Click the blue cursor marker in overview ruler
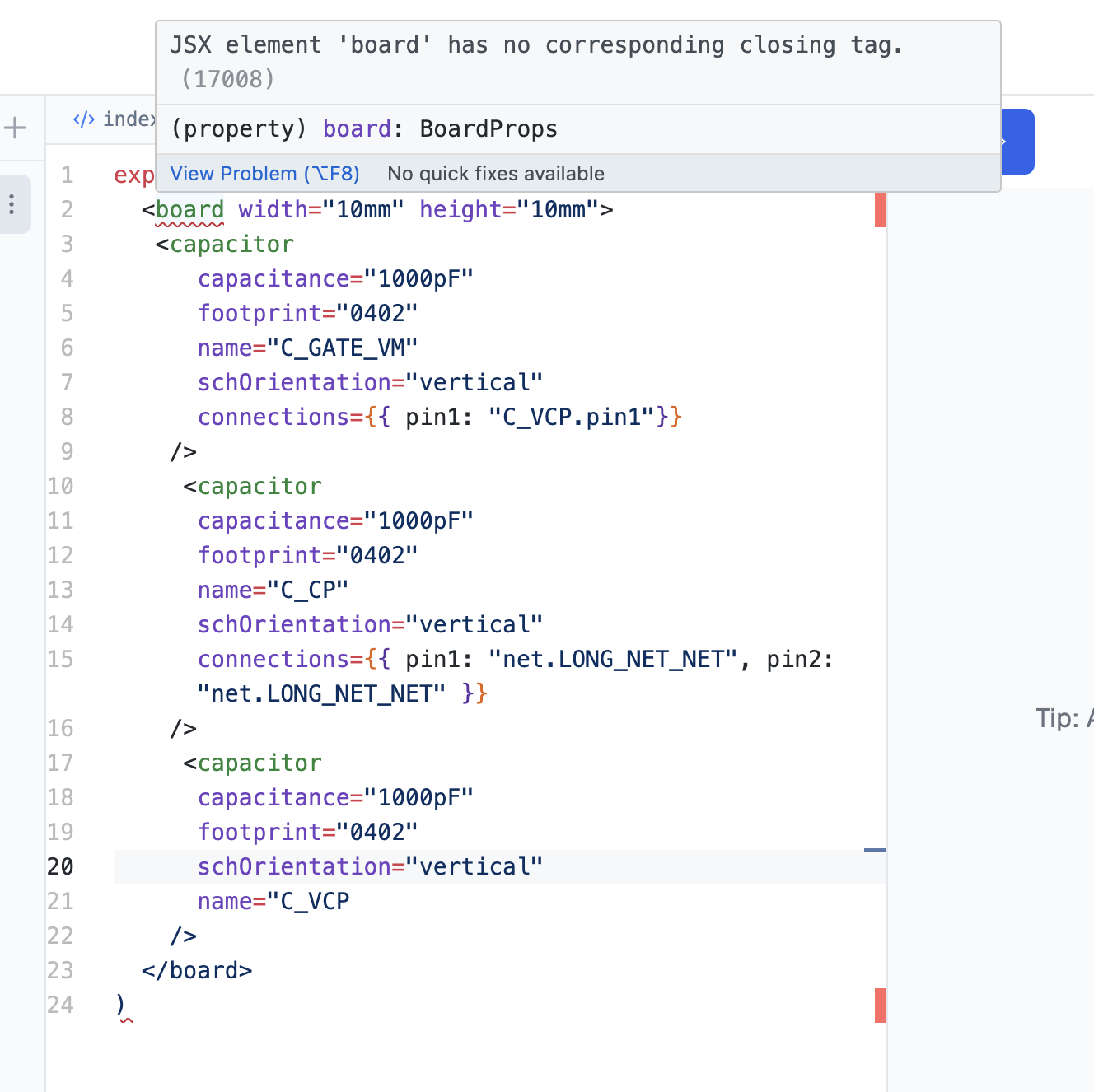 875,849
